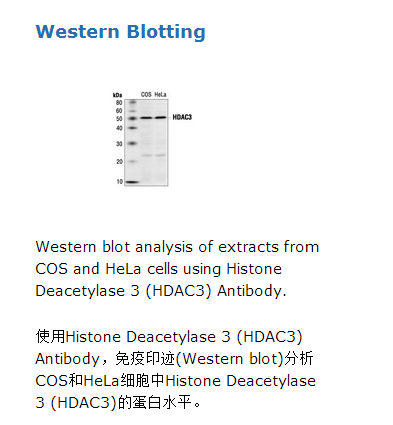Screen dimensions: 393x425
Task: Click the kDa unit label
Action: (x=117, y=95)
